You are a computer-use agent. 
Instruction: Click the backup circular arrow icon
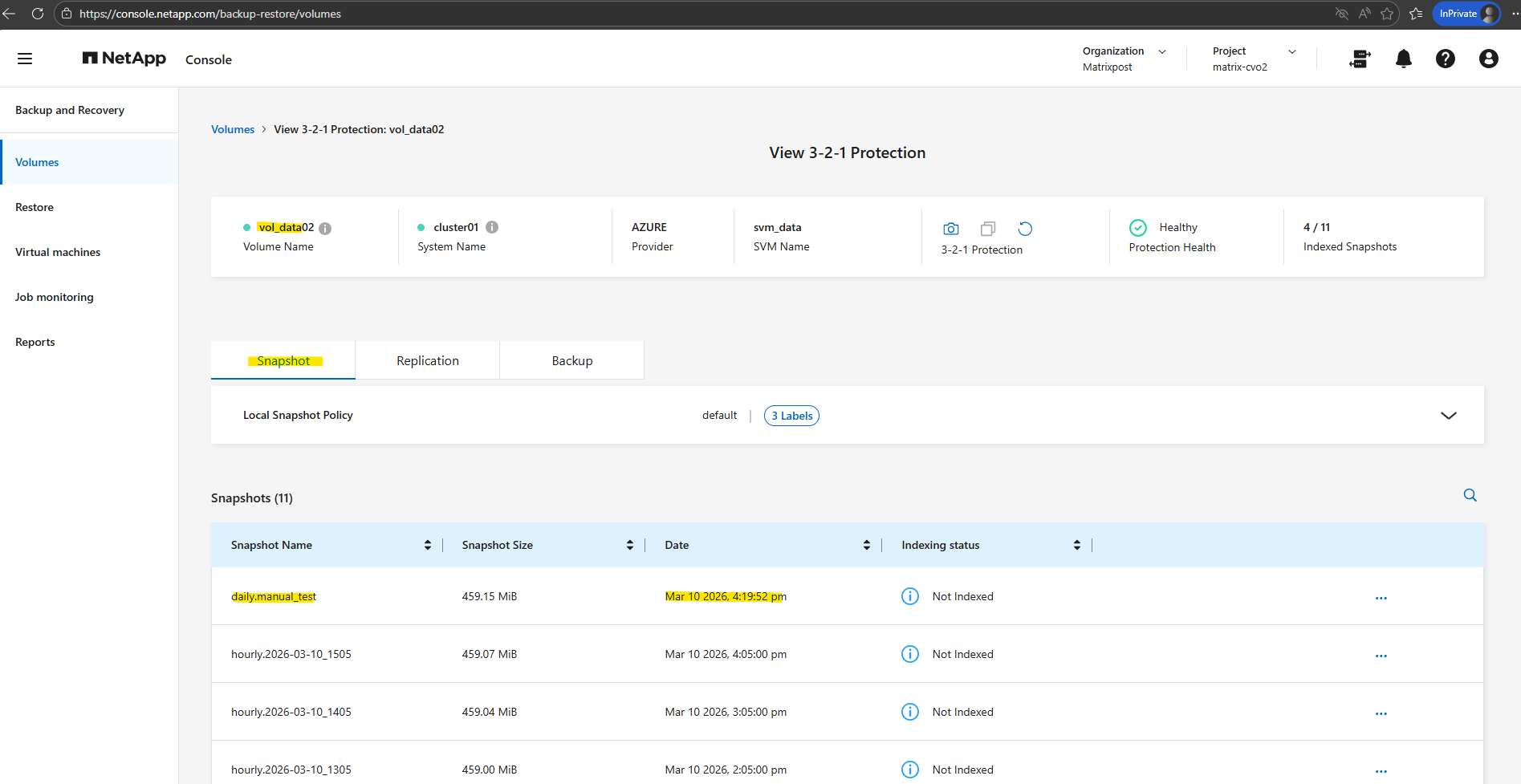1025,229
